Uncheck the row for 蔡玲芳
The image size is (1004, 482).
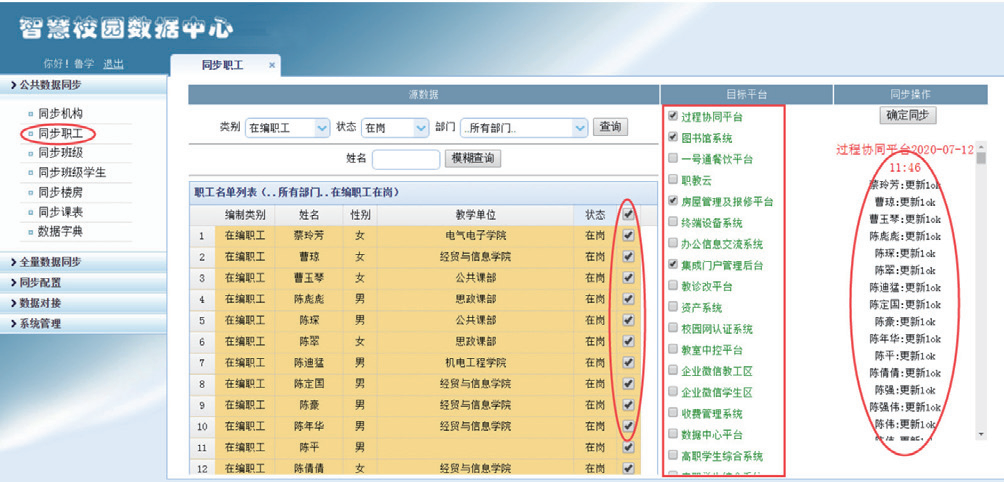point(628,236)
